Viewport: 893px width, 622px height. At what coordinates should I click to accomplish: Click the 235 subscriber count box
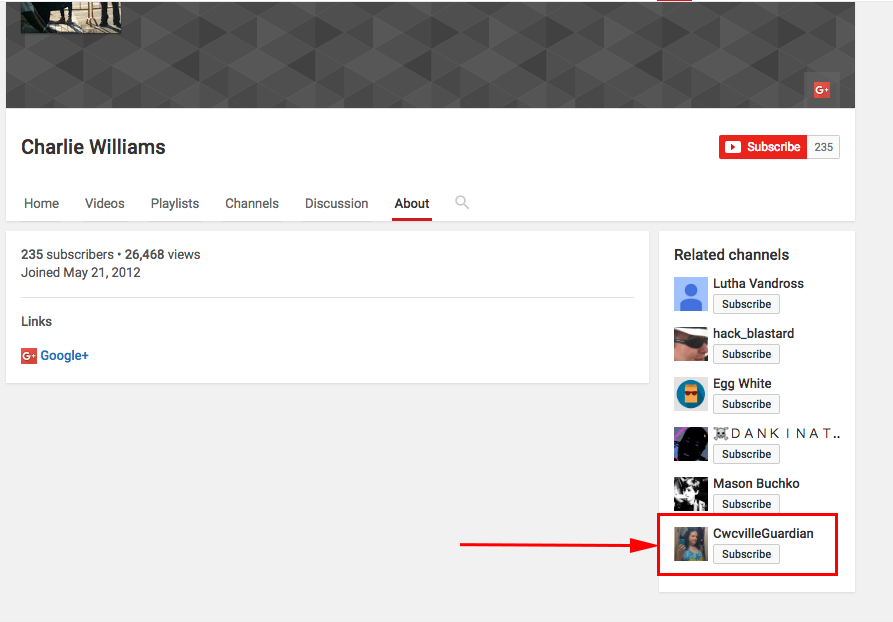824,147
